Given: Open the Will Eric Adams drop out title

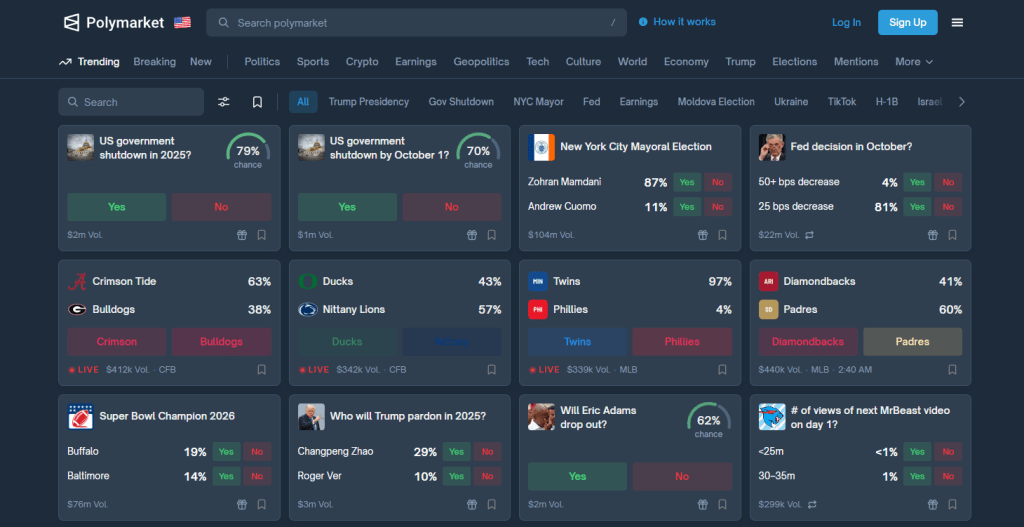Looking at the screenshot, I should coord(598,417).
